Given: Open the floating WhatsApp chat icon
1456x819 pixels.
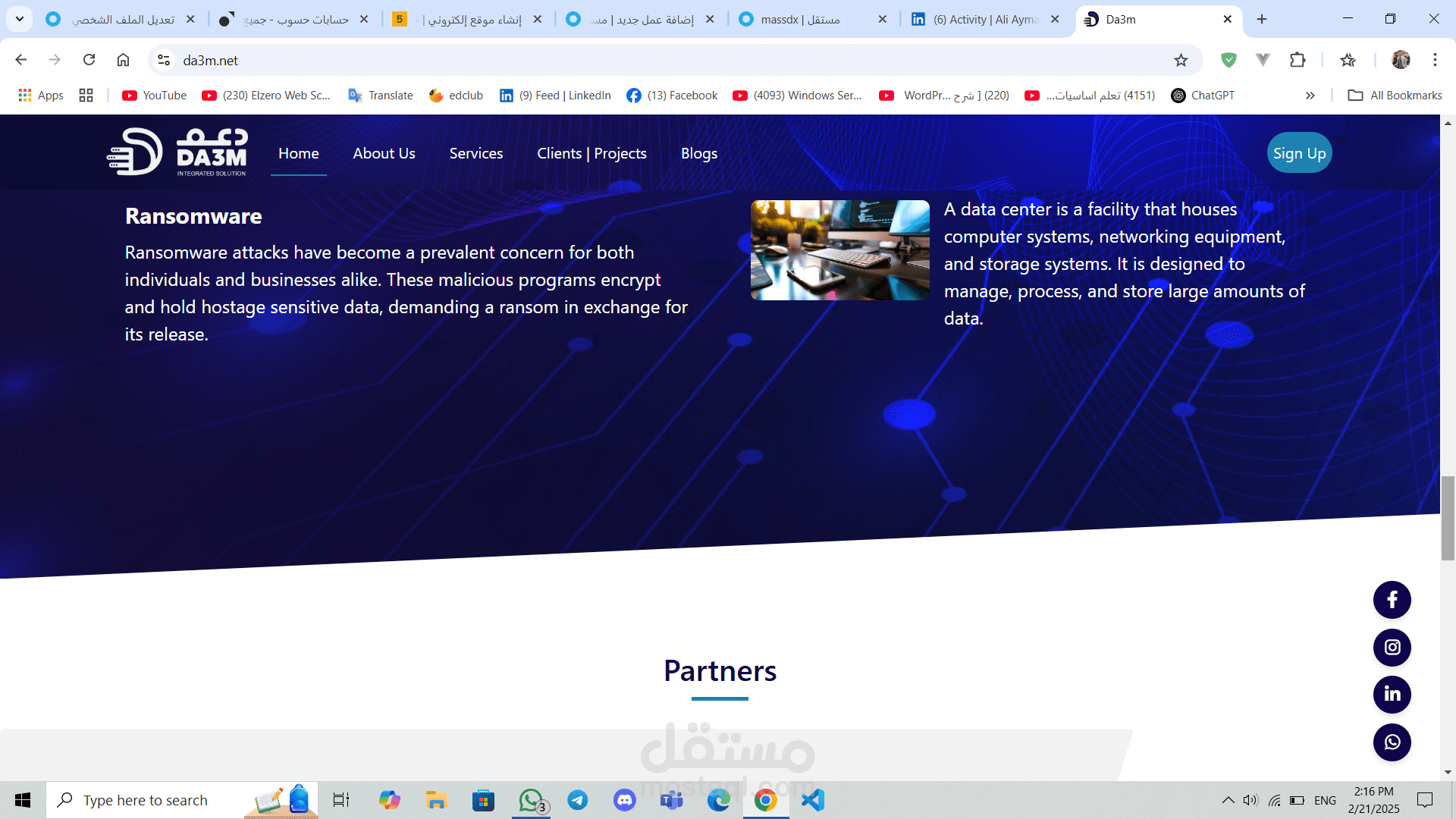Looking at the screenshot, I should click(x=1392, y=742).
